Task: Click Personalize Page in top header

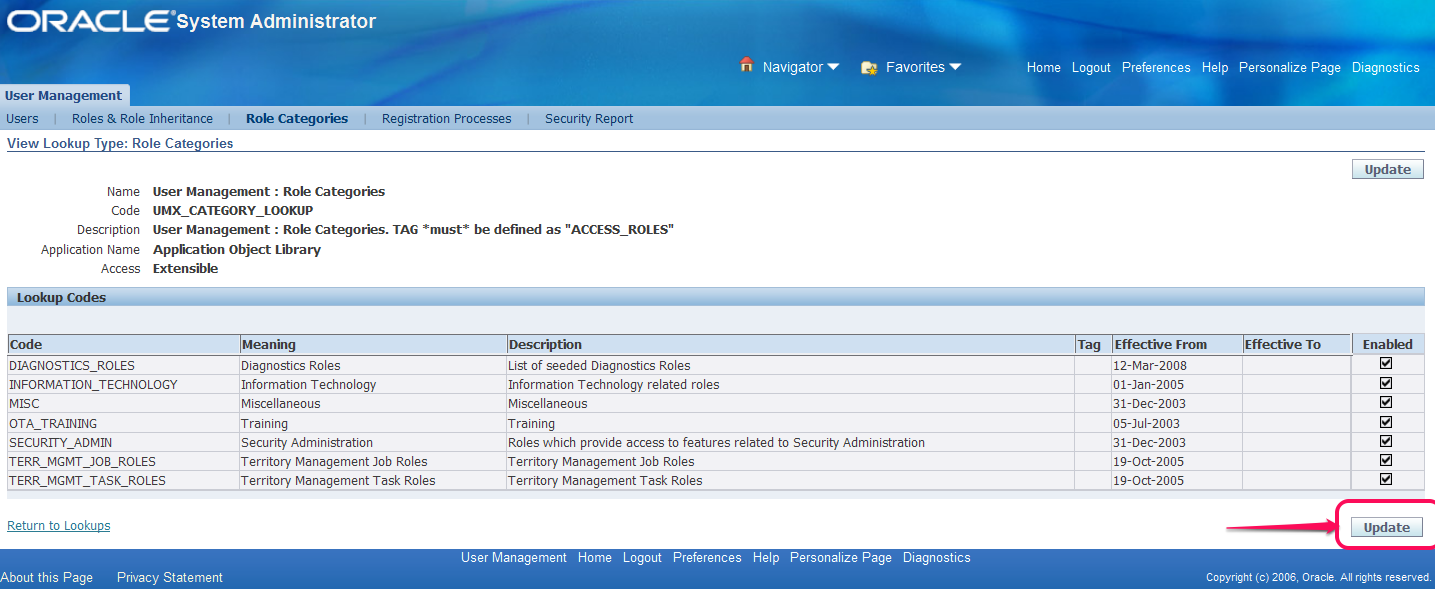Action: [1290, 68]
